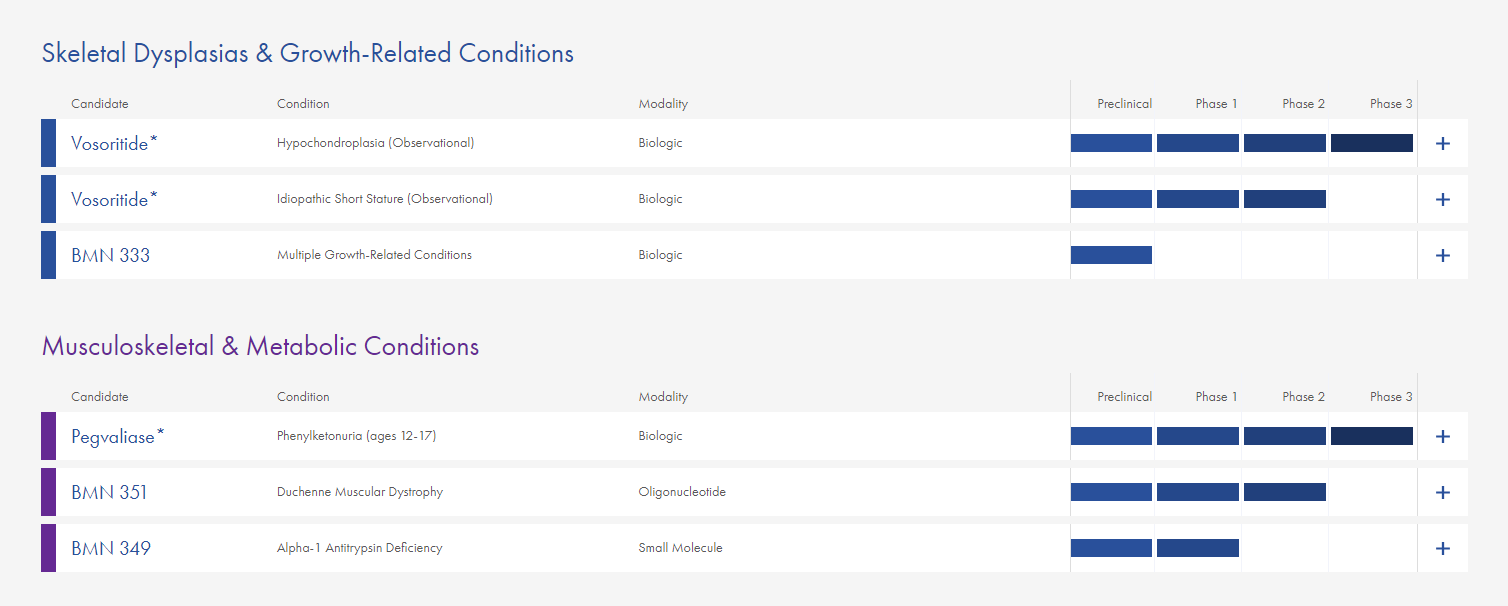Open the BMN 351 candidate link

[109, 492]
